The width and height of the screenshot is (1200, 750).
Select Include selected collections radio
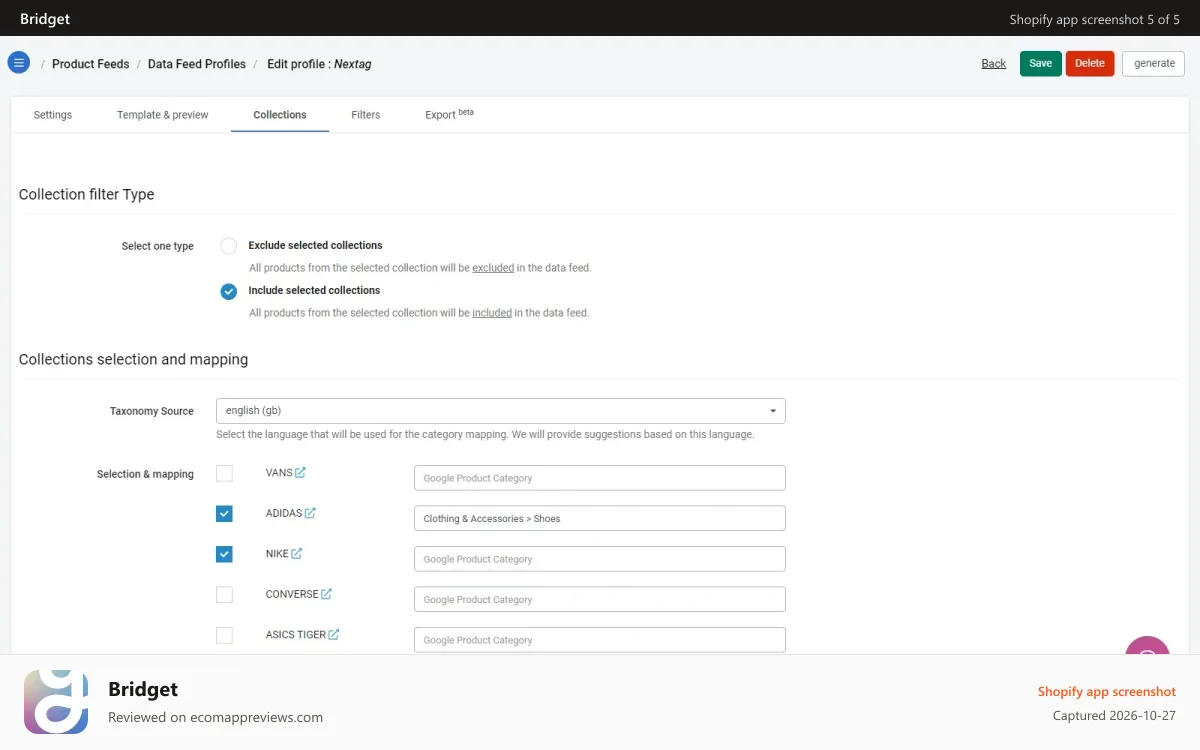pyautogui.click(x=229, y=291)
